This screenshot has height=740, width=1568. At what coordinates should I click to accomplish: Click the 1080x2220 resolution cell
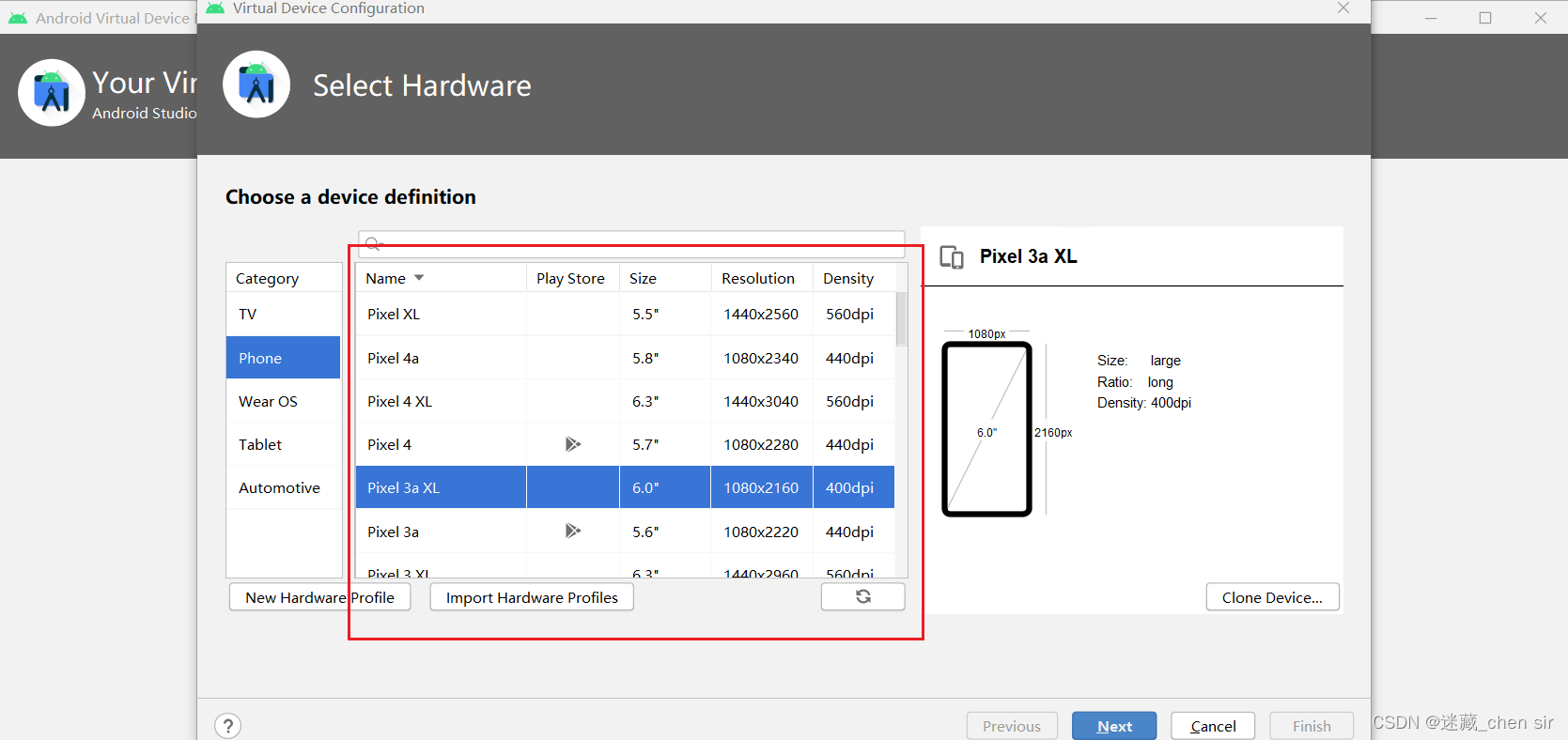(x=761, y=532)
